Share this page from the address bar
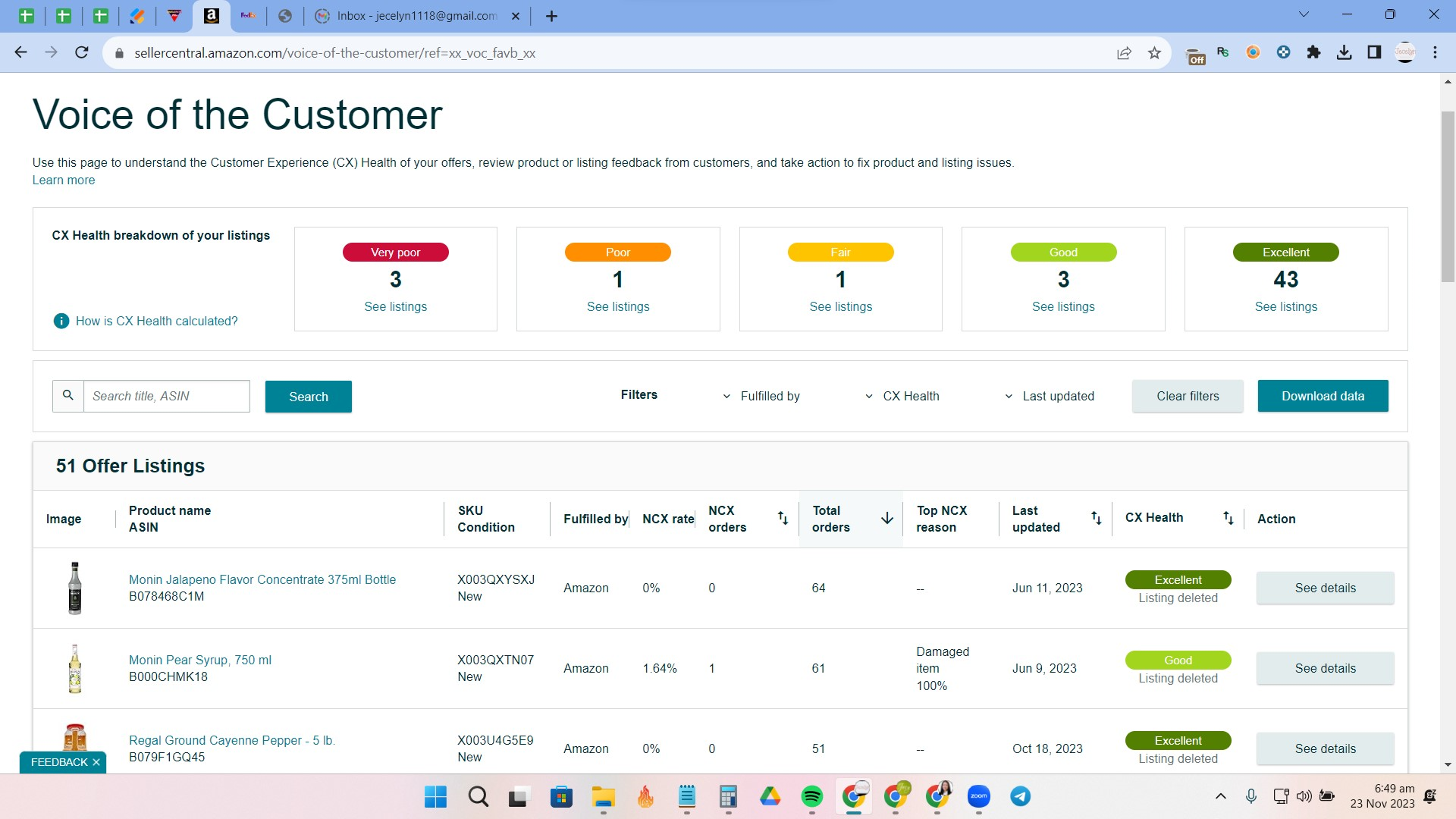This screenshot has height=819, width=1456. click(x=1124, y=53)
